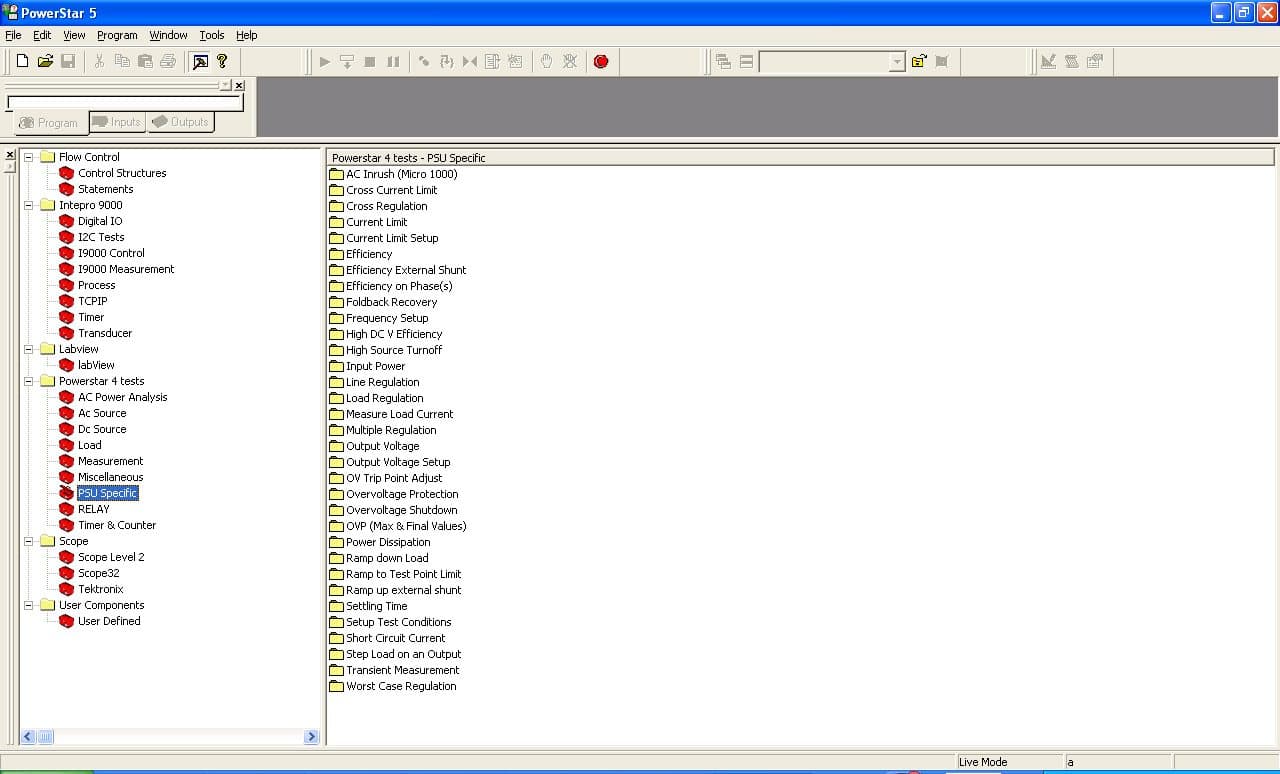Collapse the Labview tree node
Screen dimensions: 1280x774
29,349
